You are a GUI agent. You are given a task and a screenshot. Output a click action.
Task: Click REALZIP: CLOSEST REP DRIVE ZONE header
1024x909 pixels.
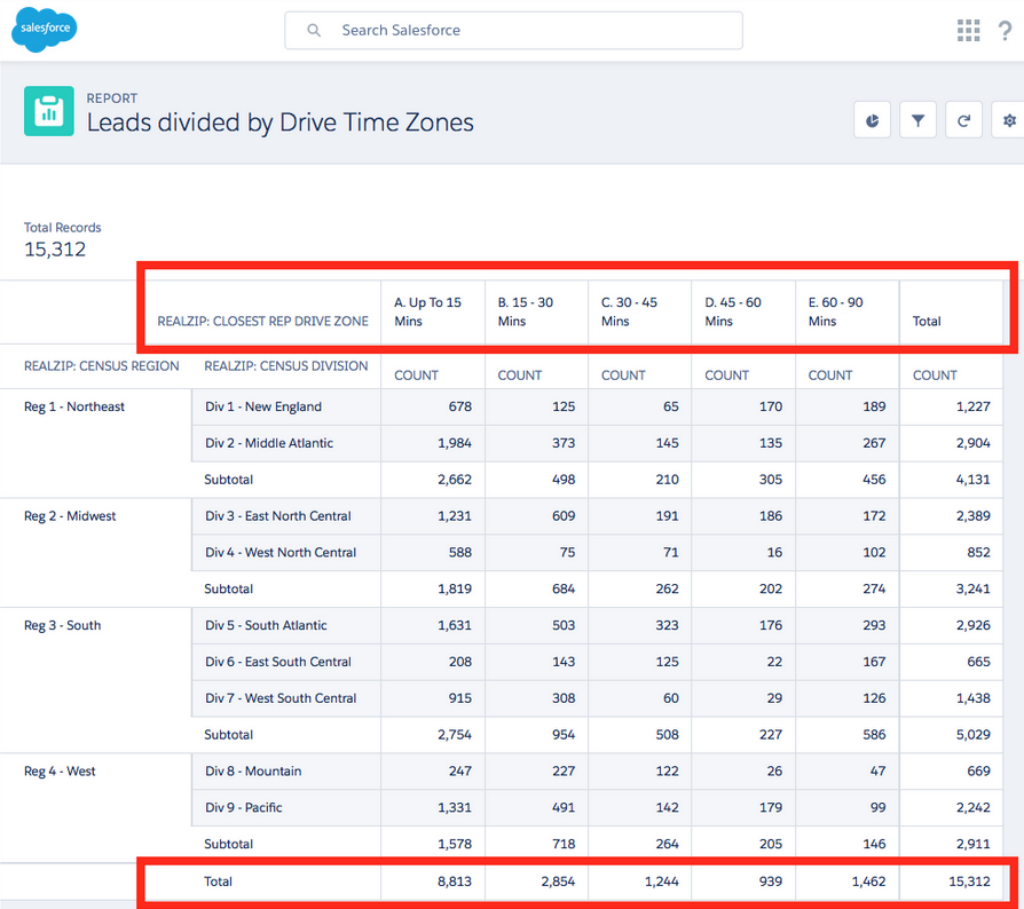pos(263,321)
